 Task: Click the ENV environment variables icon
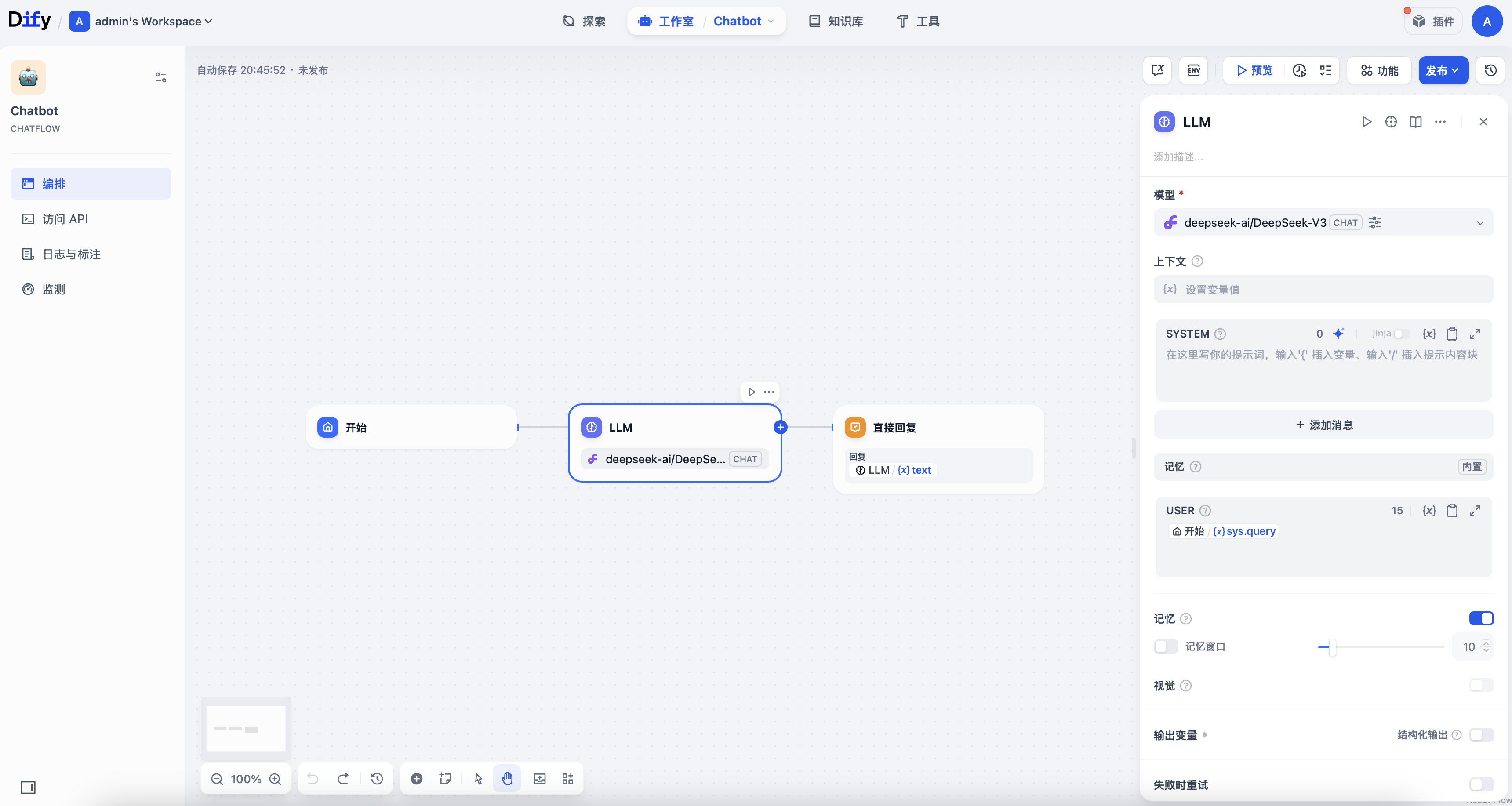click(1193, 70)
